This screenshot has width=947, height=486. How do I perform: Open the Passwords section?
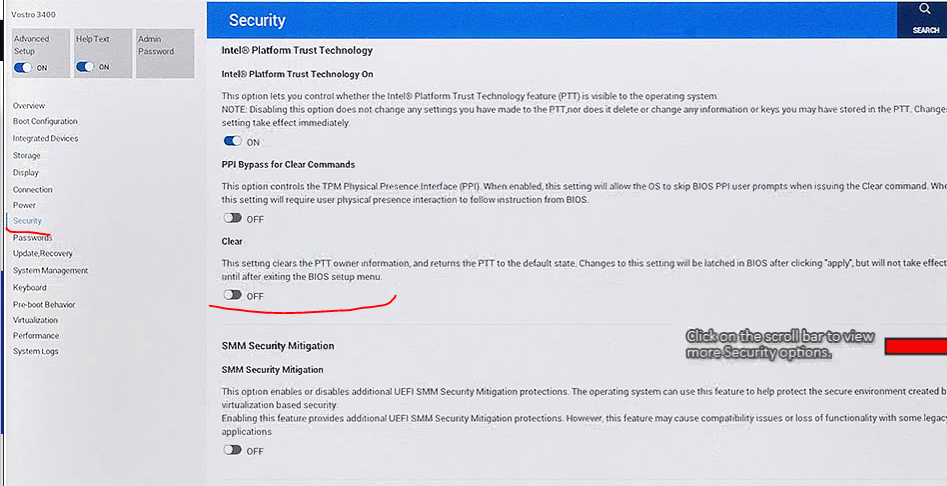[32, 238]
